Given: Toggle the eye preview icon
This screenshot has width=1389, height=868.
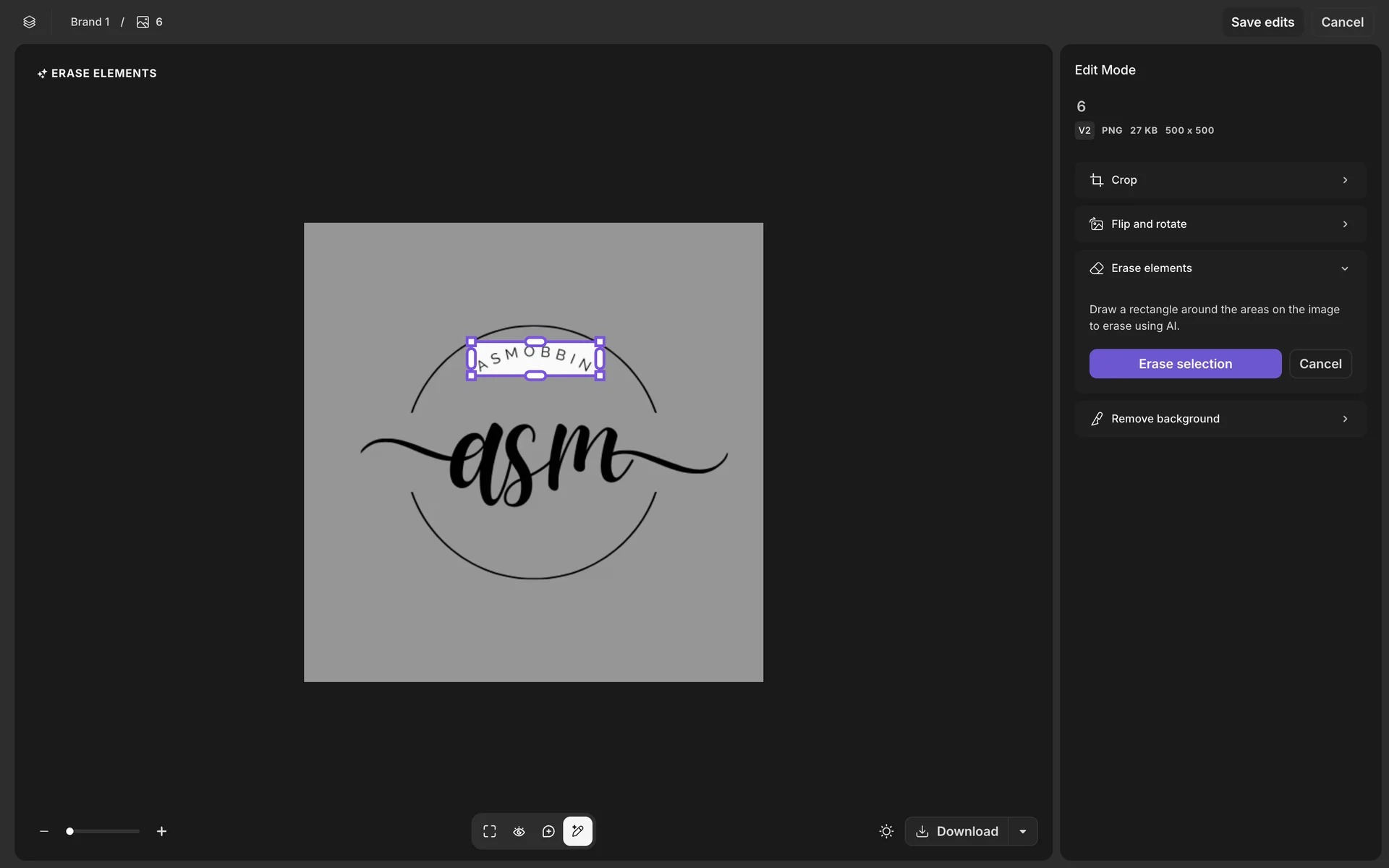Looking at the screenshot, I should (x=519, y=831).
